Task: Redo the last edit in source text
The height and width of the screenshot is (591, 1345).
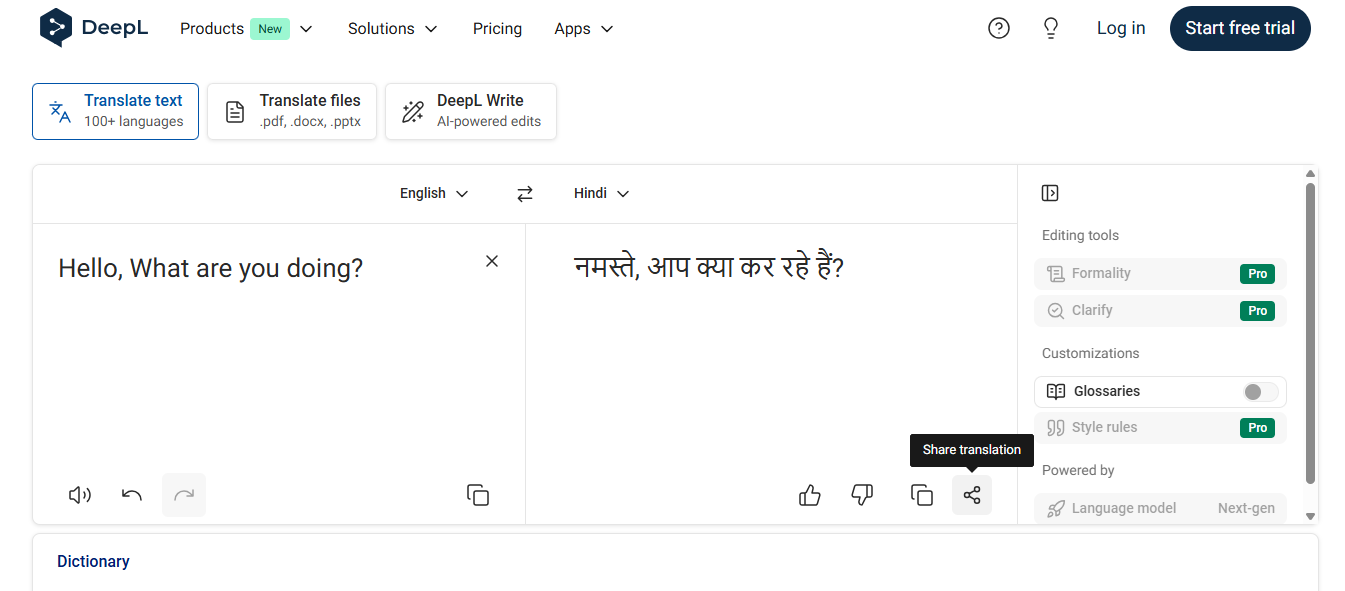Action: pyautogui.click(x=184, y=494)
